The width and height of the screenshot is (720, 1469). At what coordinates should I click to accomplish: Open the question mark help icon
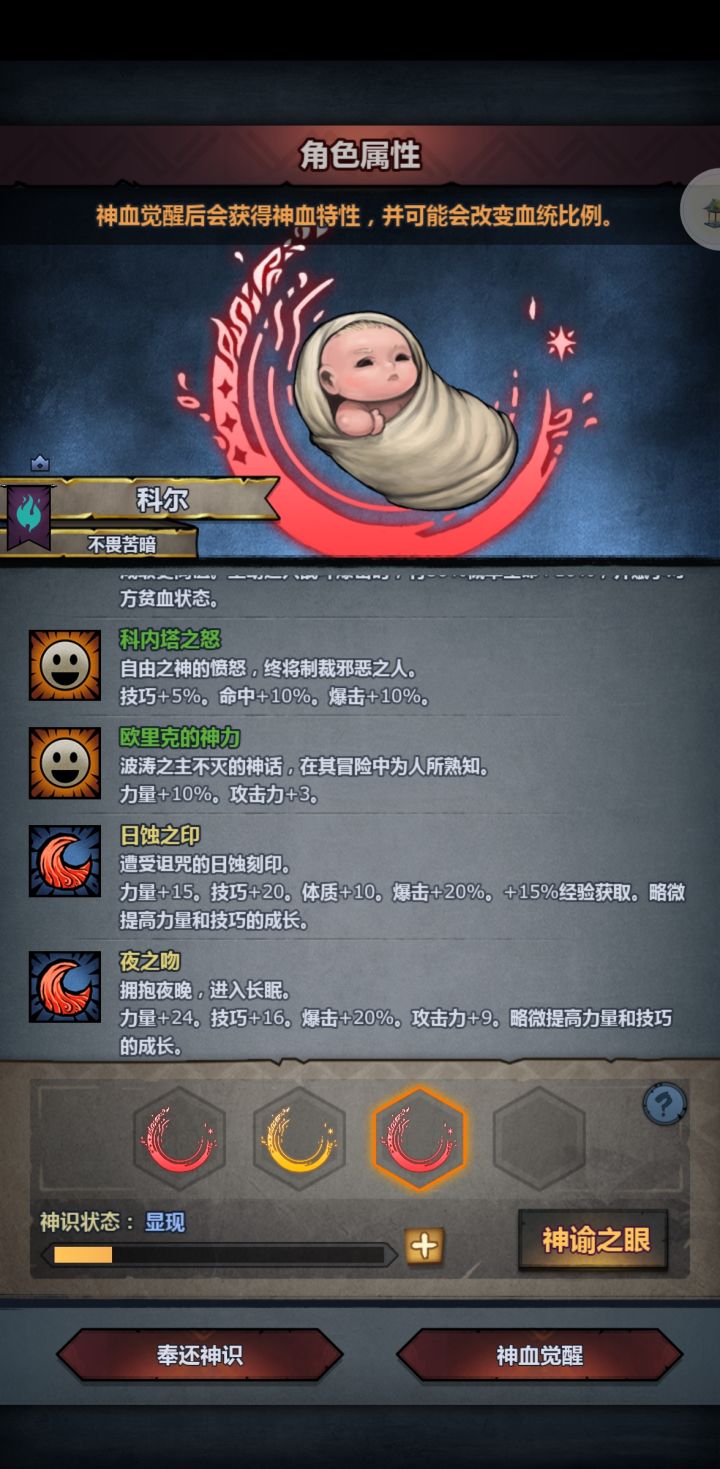coord(665,1104)
